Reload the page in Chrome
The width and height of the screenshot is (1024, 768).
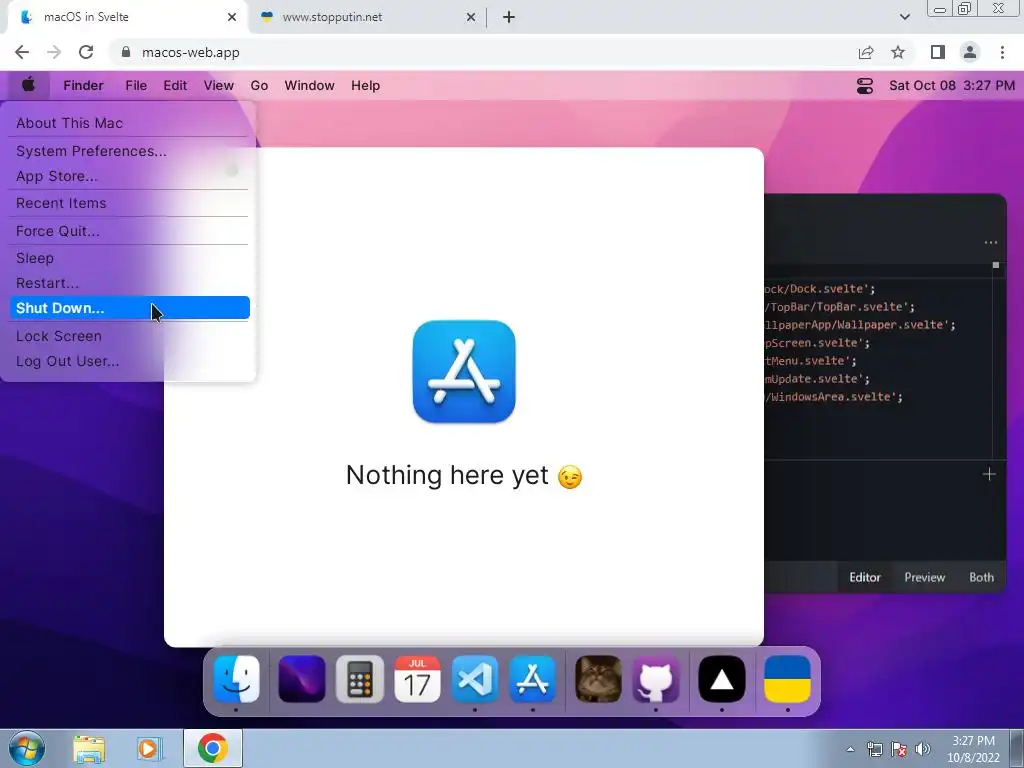86,52
